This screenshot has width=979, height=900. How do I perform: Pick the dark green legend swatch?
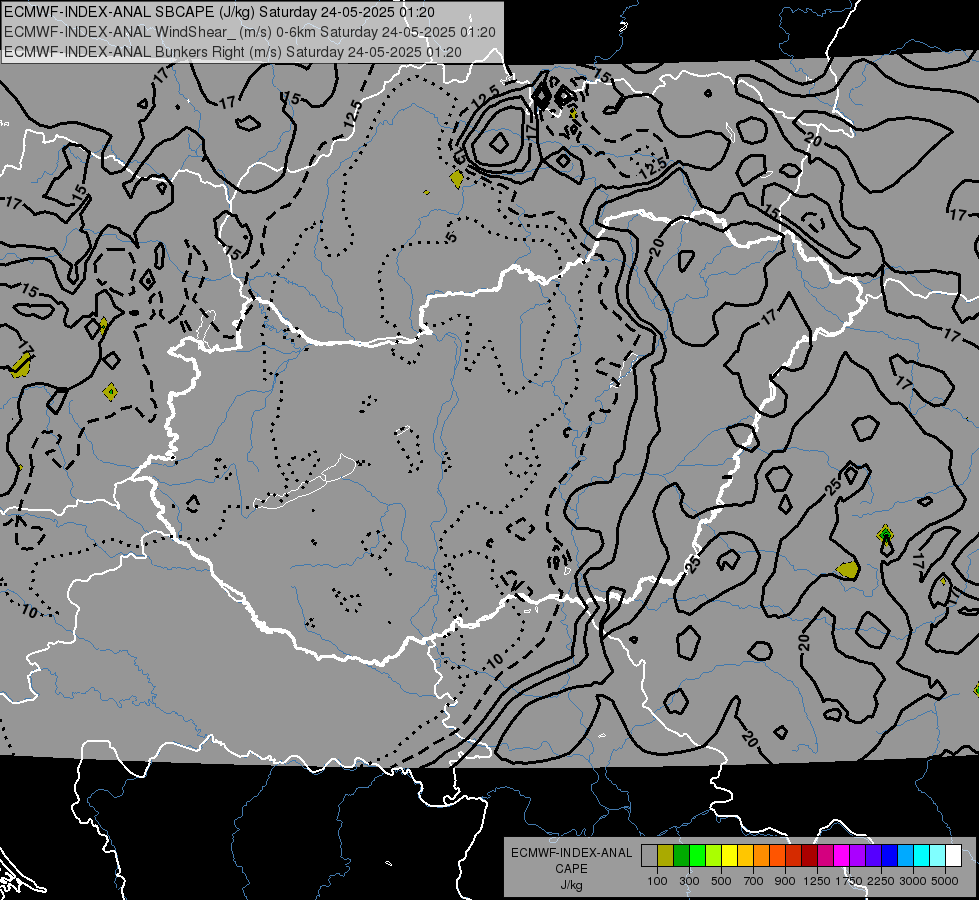tap(682, 856)
